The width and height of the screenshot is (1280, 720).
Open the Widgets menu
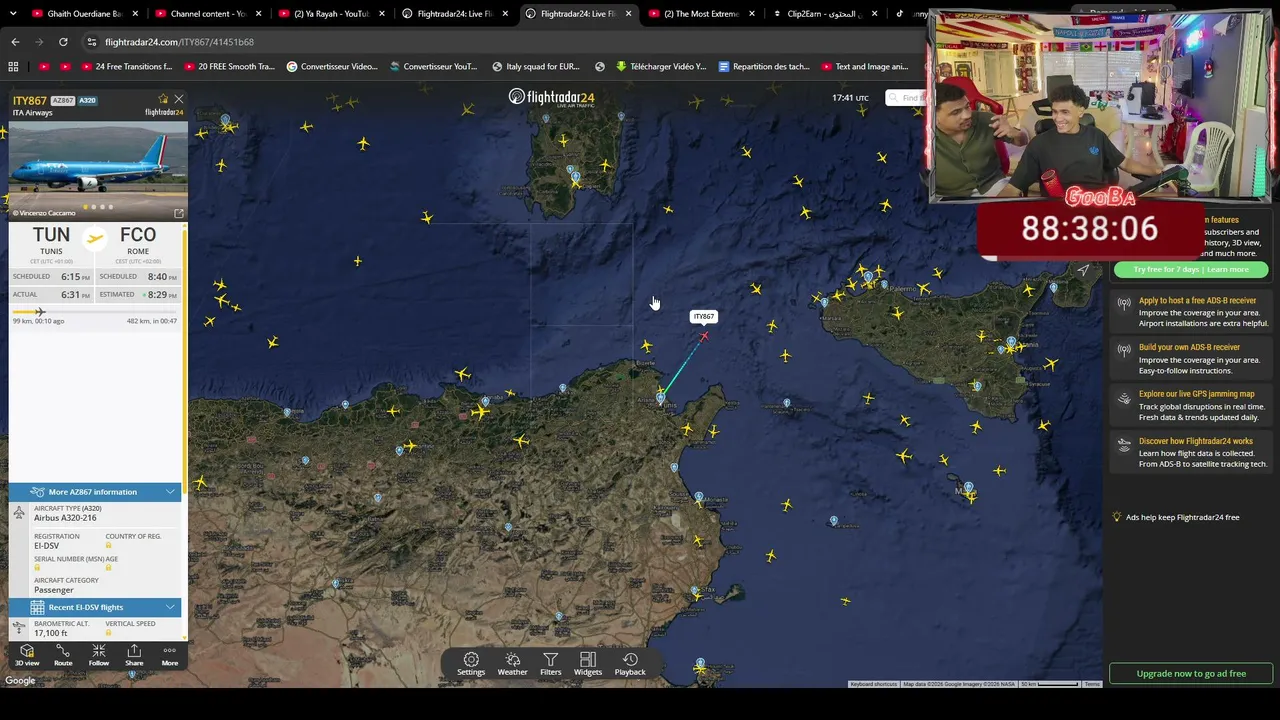[x=588, y=664]
